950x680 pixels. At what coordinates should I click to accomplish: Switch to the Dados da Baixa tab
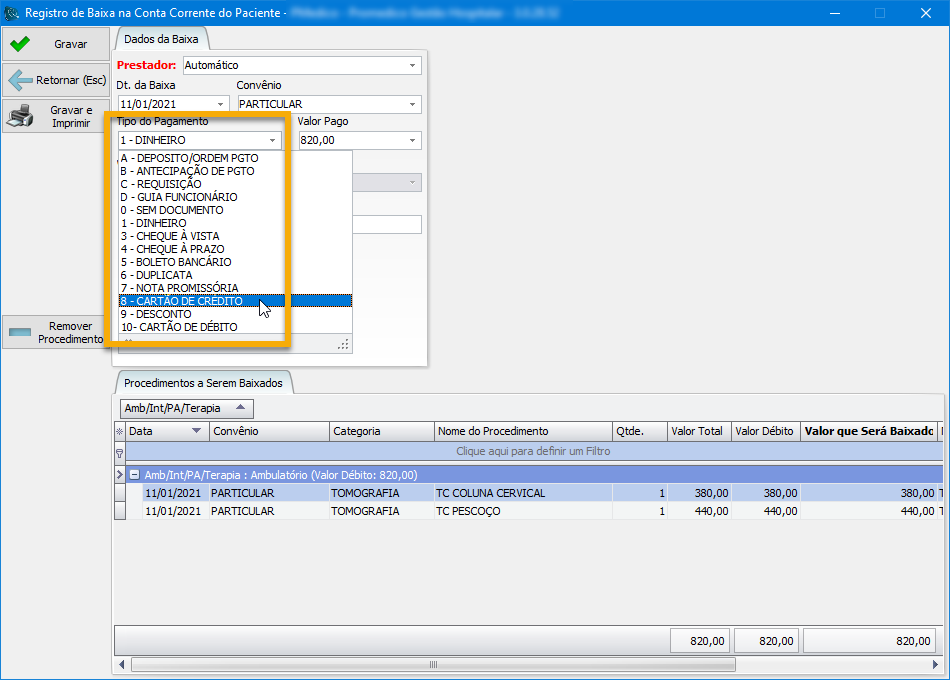(161, 39)
